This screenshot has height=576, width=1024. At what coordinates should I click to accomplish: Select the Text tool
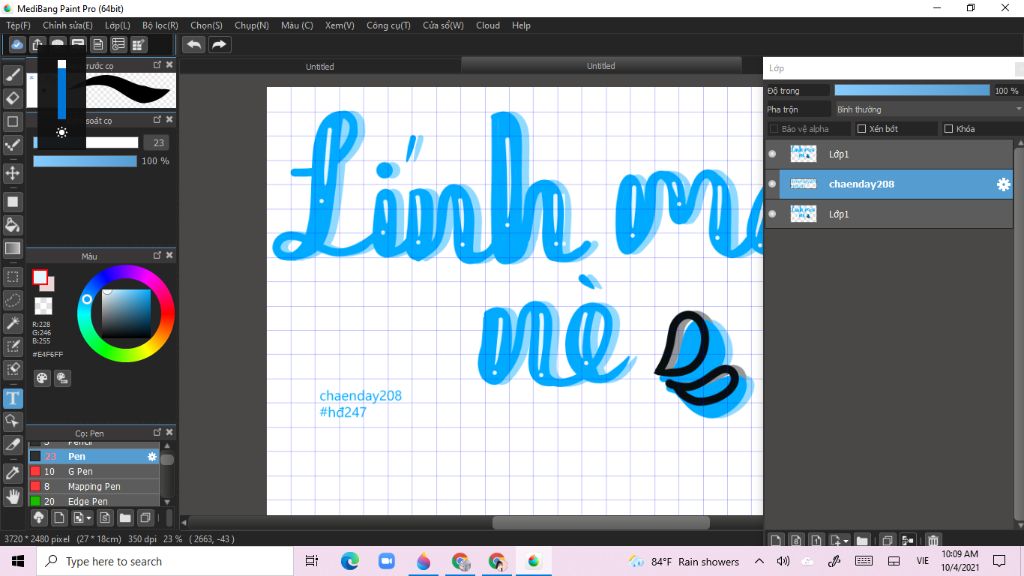click(x=12, y=398)
